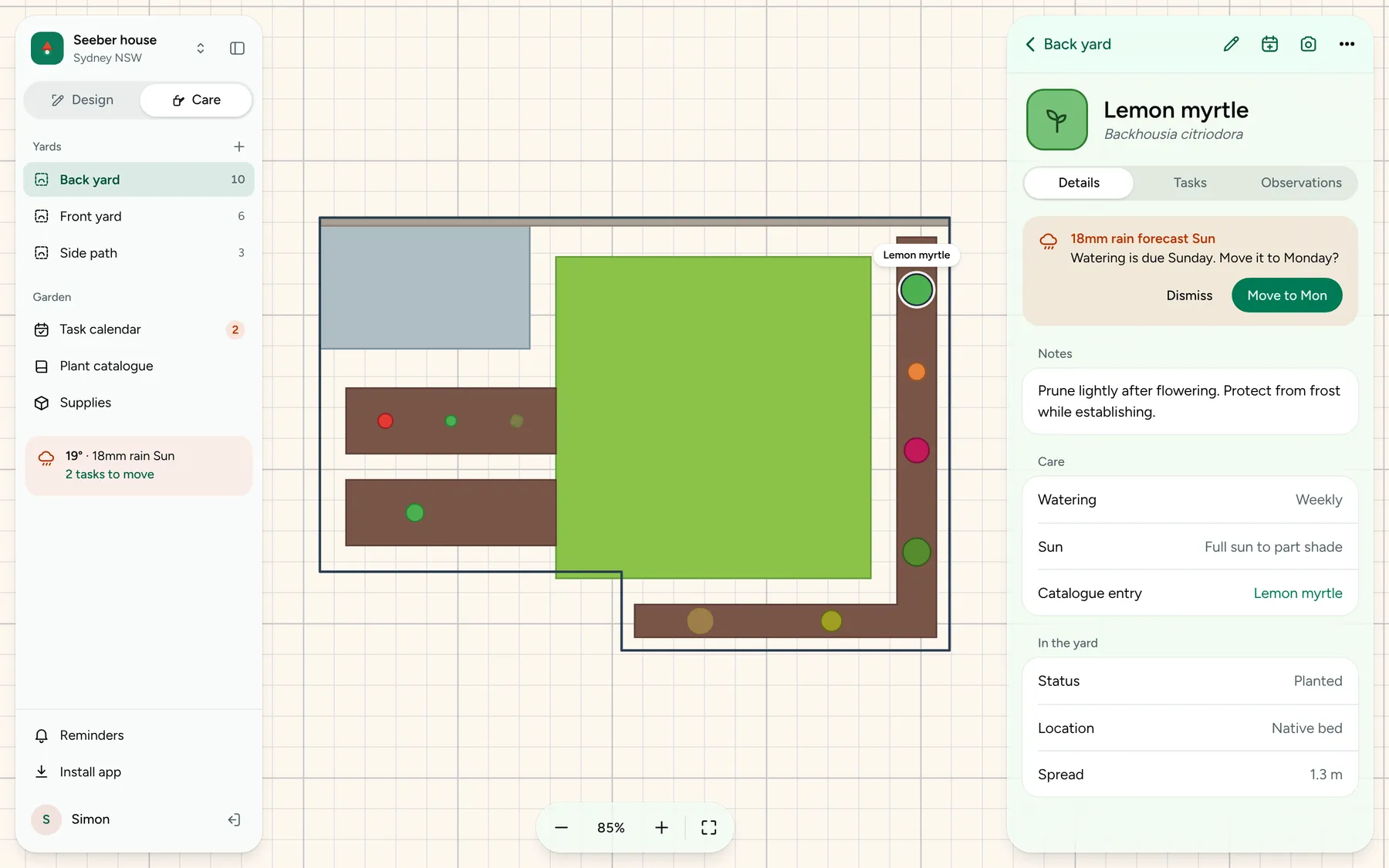Viewport: 1389px width, 868px height.
Task: Click the 2 tasks to move link
Action: pos(110,475)
